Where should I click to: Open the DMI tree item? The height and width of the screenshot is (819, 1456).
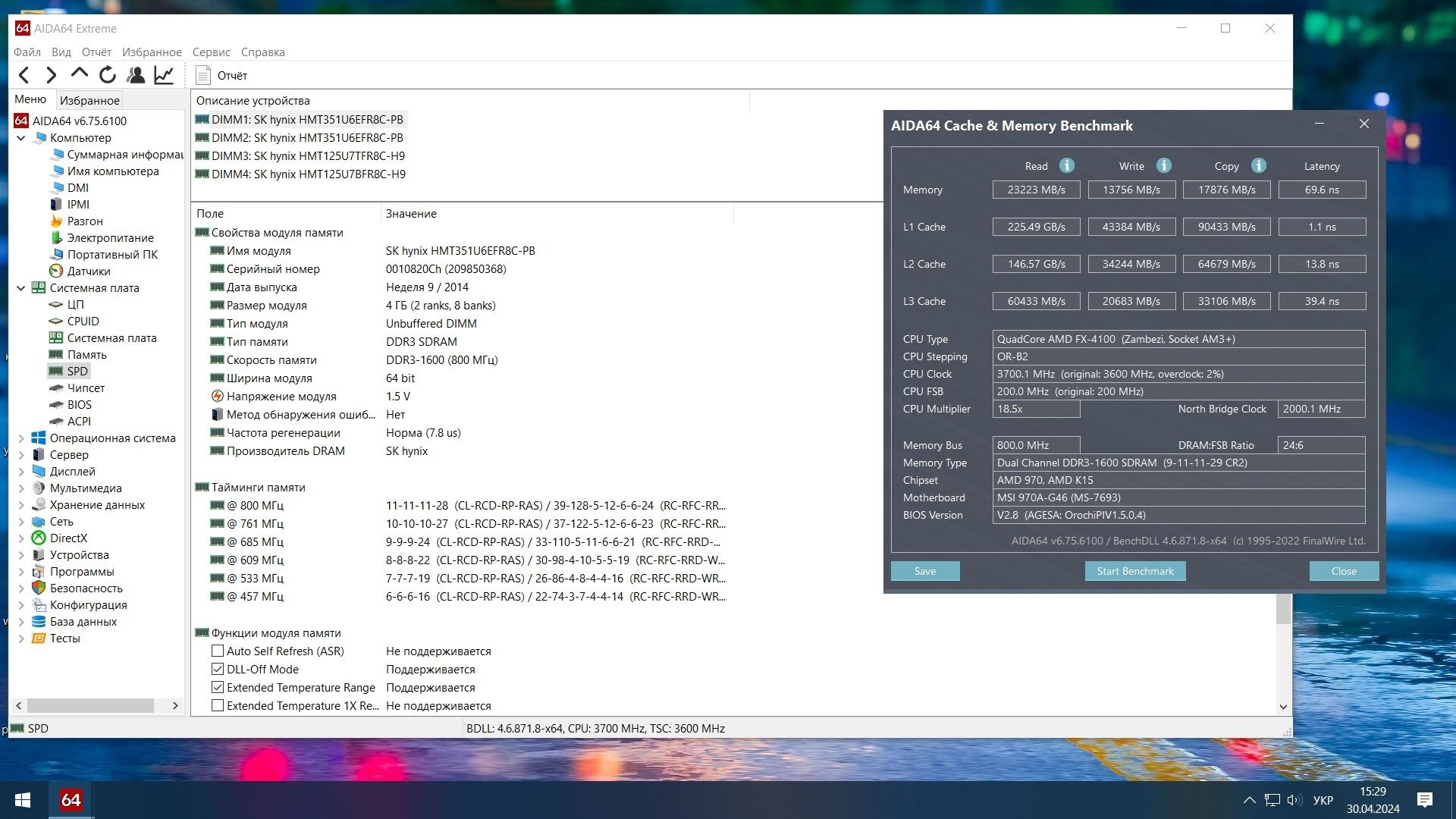(x=77, y=188)
